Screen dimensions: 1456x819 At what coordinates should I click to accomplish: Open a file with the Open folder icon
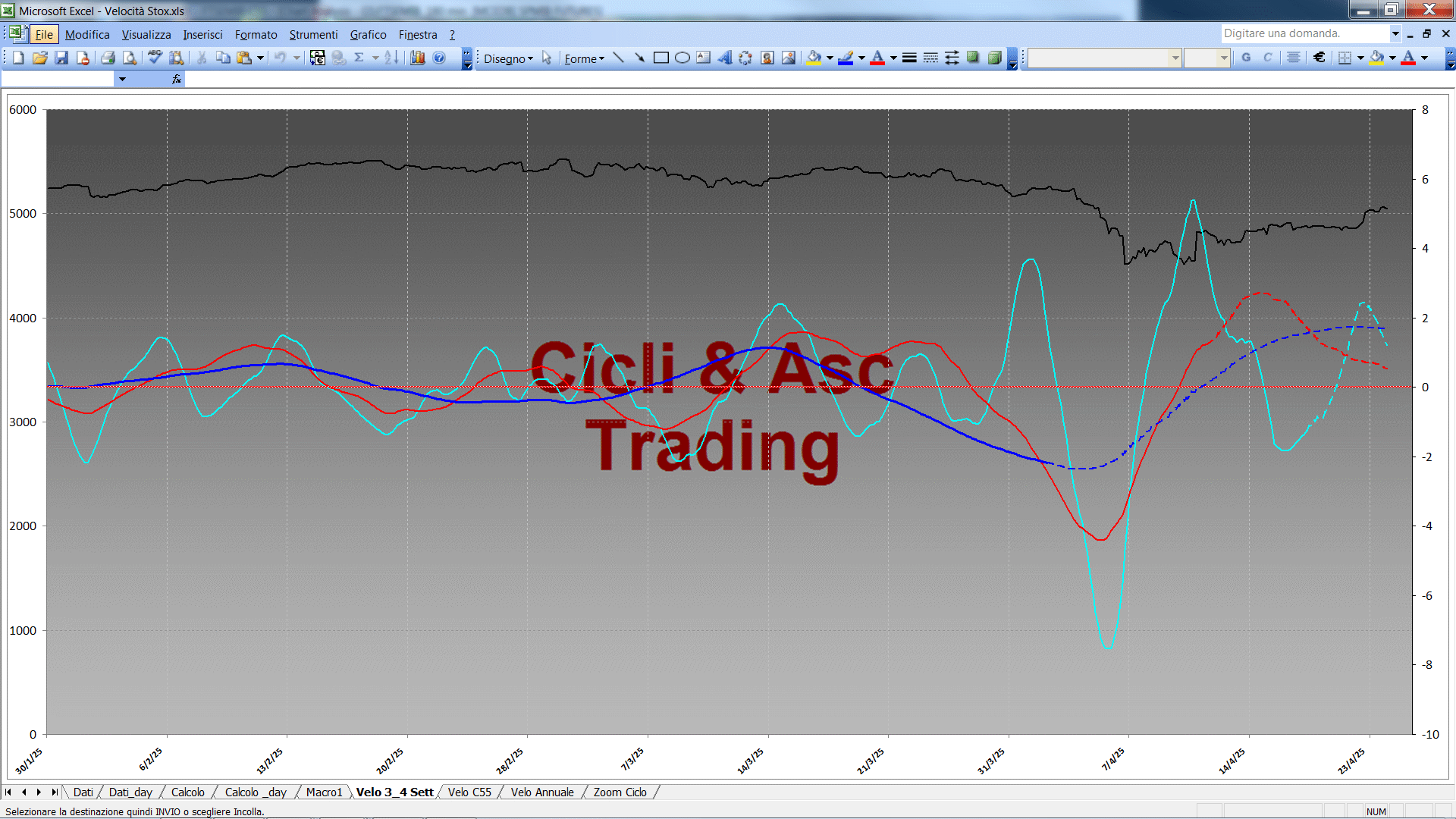pos(40,58)
